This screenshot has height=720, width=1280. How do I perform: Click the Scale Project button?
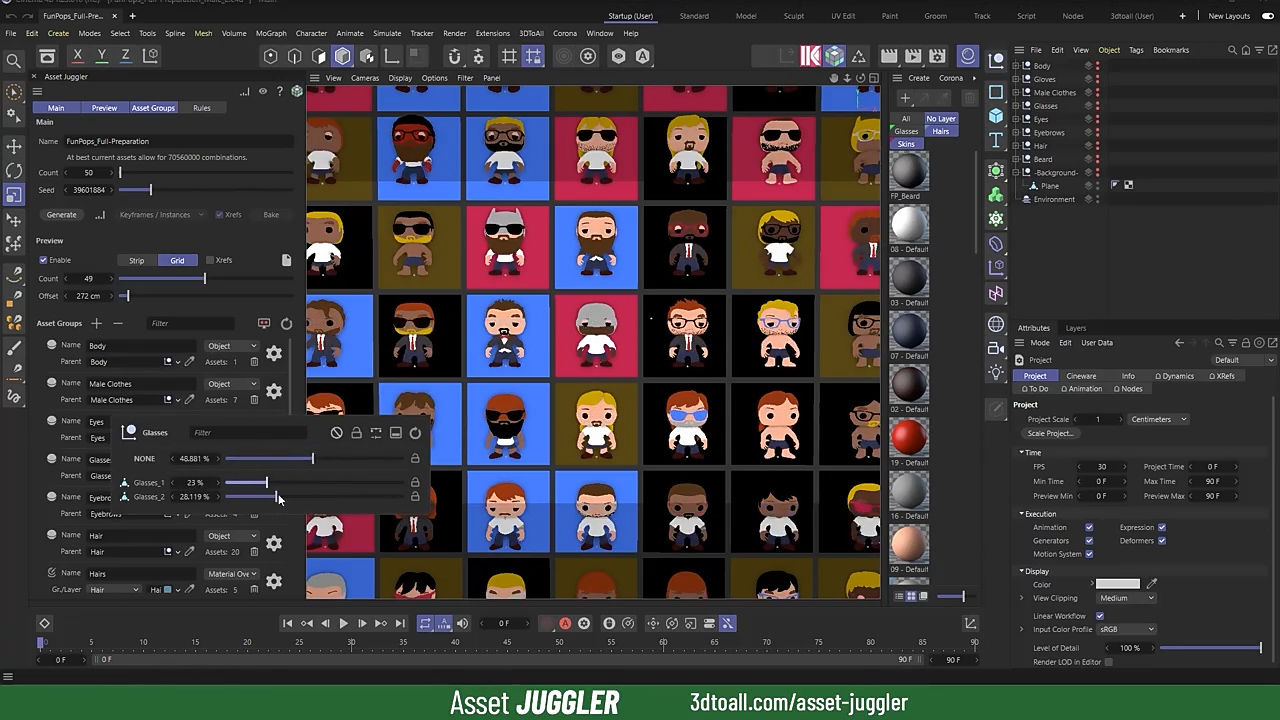coord(1050,434)
